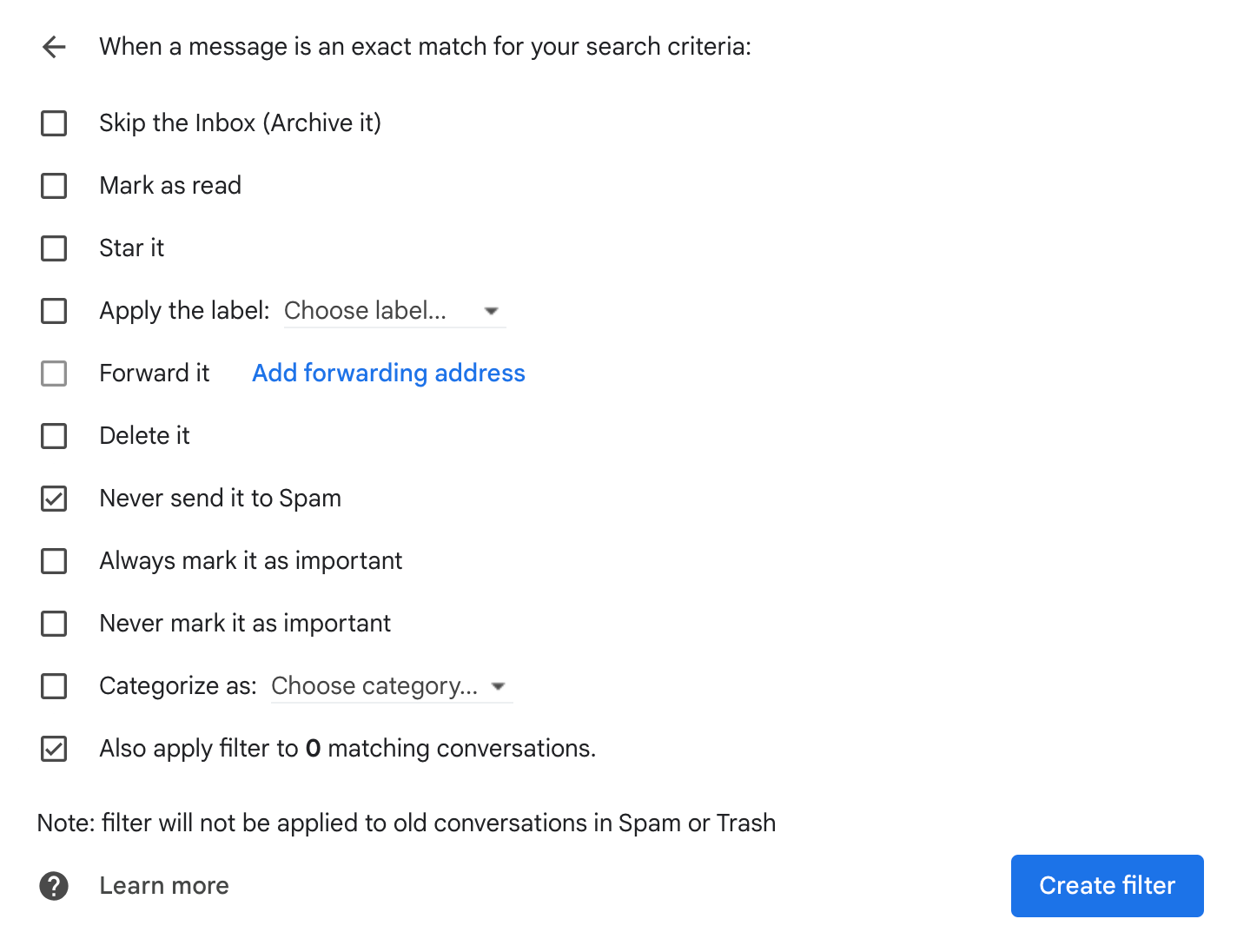Check Apply the label option

(54, 311)
